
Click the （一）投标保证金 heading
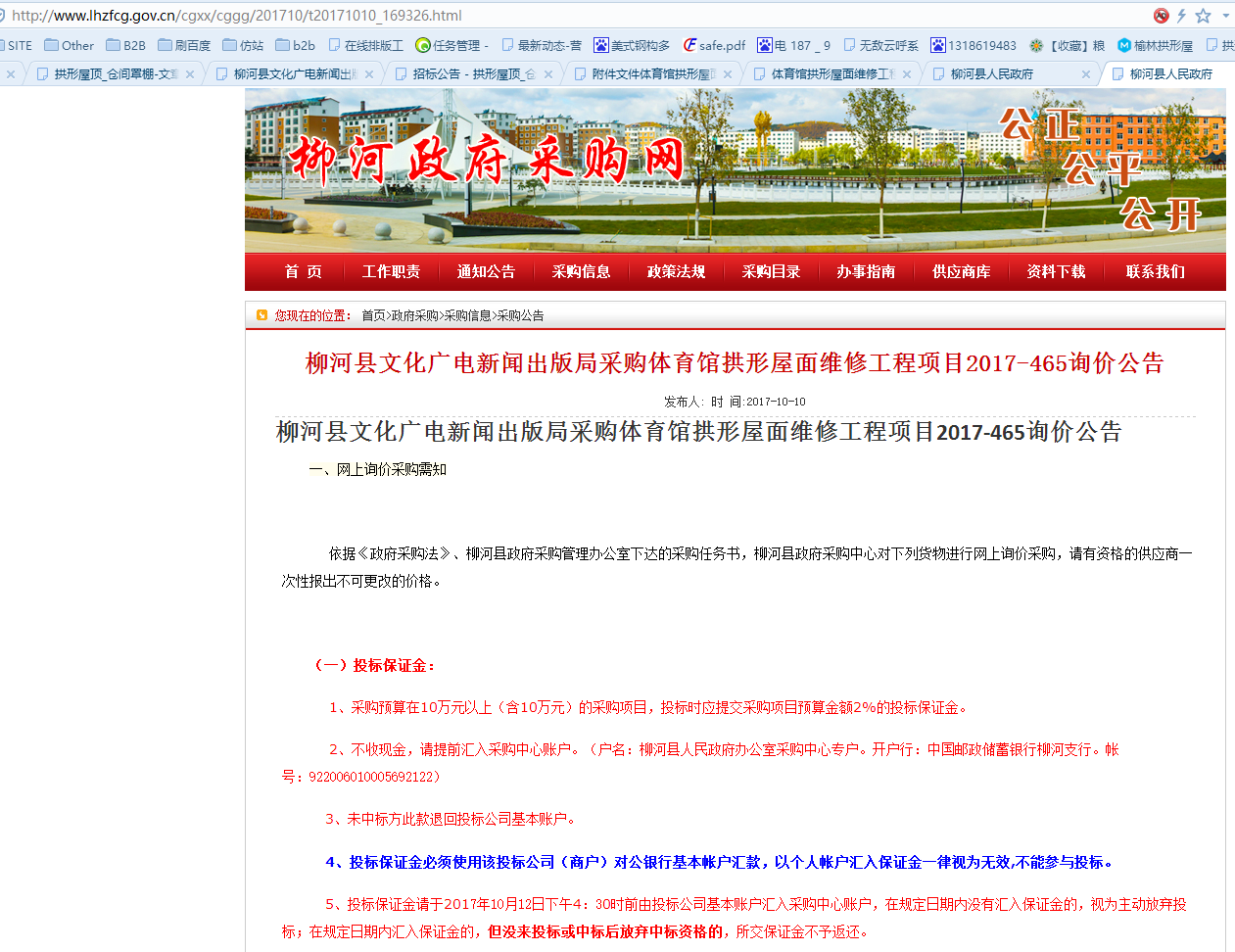pos(374,666)
